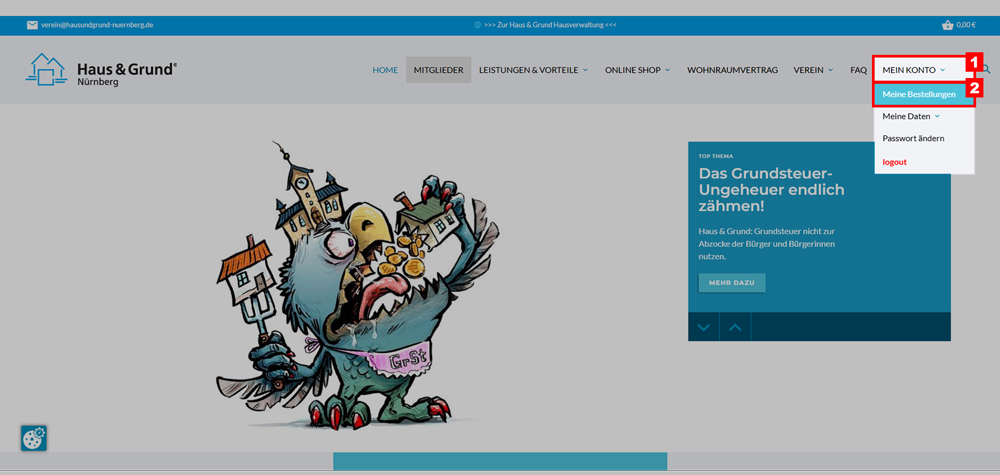Image resolution: width=1000 pixels, height=475 pixels.
Task: Choose Passwort ändern in account menu
Action: click(913, 138)
